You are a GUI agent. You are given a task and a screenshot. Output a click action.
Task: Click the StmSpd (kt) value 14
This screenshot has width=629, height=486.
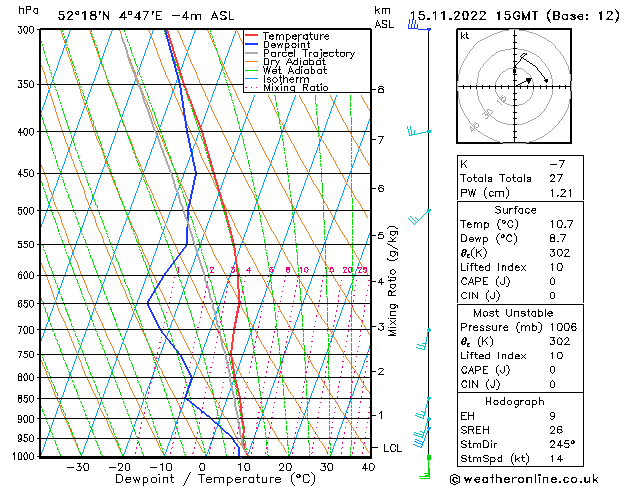(x=556, y=459)
